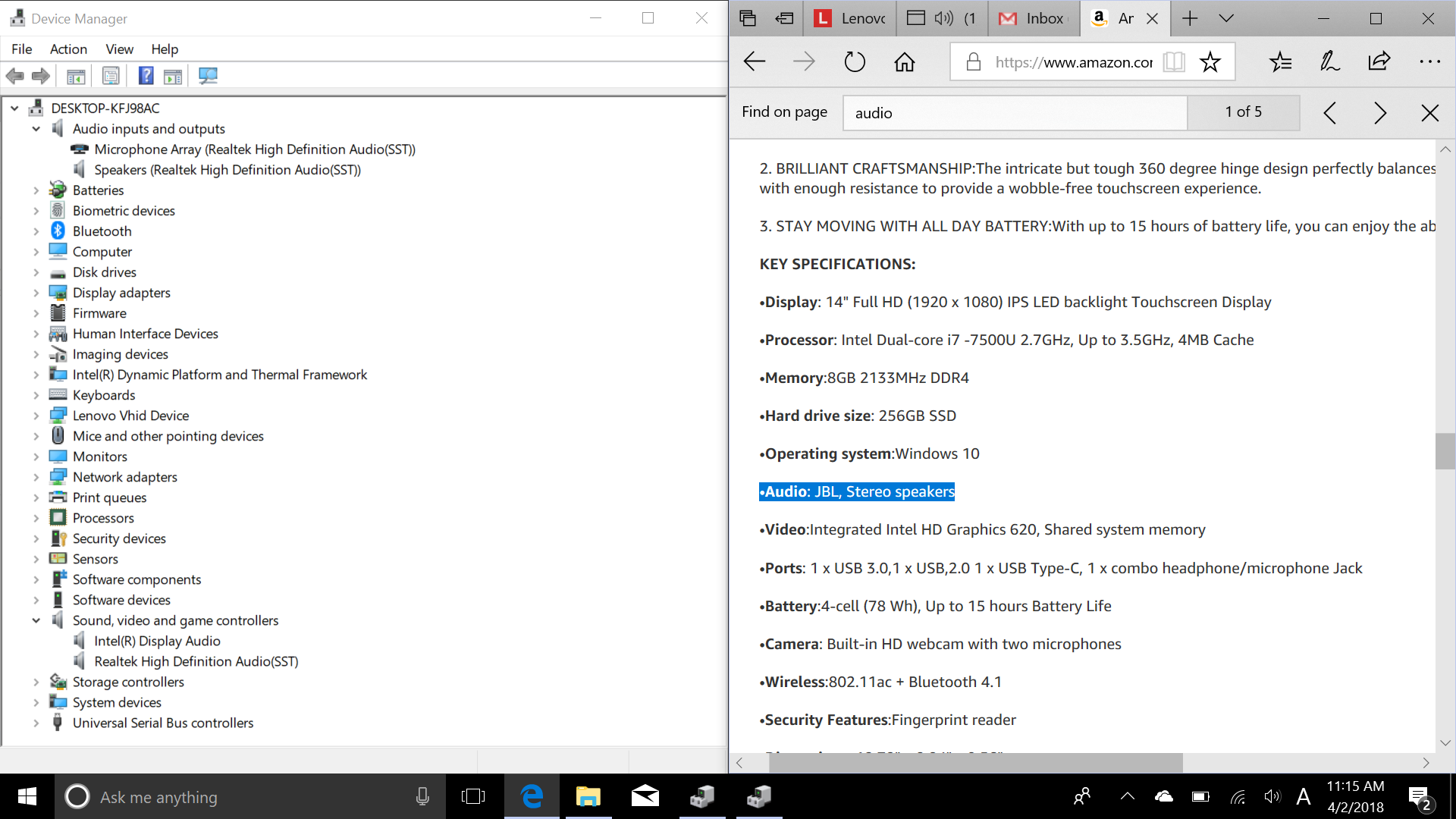Open the Mail app on taskbar
This screenshot has height=819, width=1456.
645,796
